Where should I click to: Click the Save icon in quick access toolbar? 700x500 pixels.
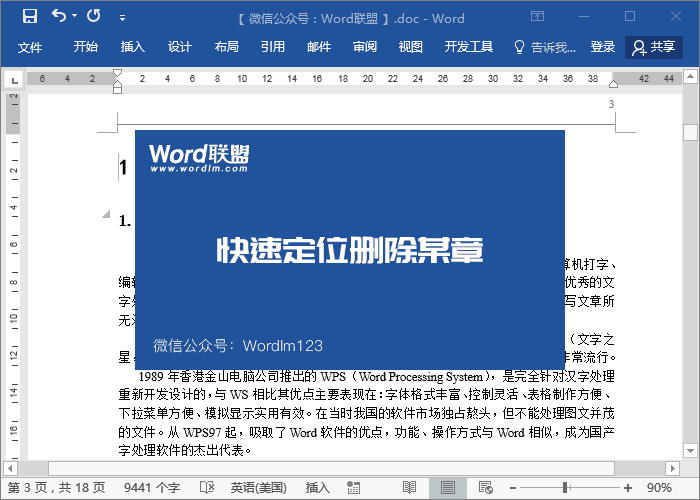pos(30,16)
